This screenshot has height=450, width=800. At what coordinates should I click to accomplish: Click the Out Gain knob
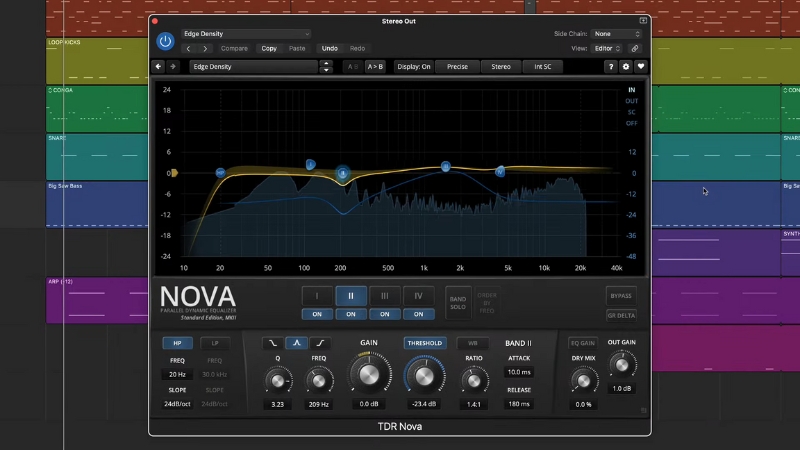click(x=621, y=365)
